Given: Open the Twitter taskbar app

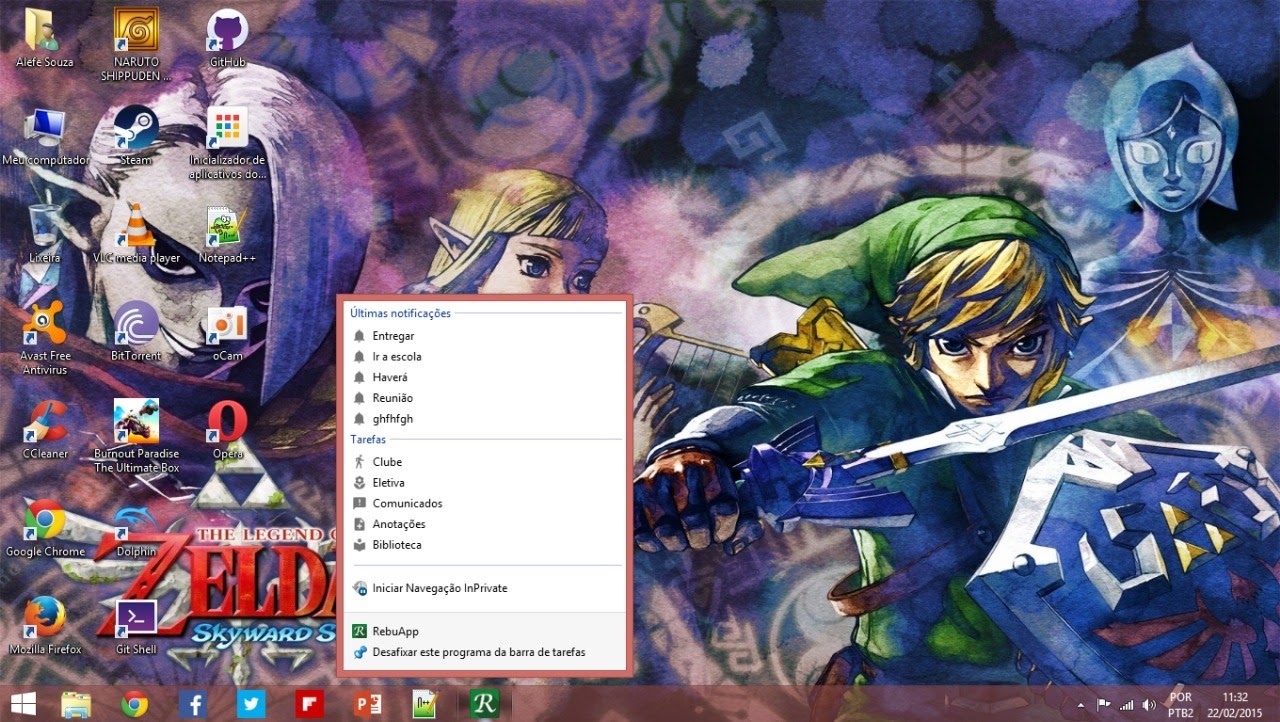Looking at the screenshot, I should coord(251,704).
